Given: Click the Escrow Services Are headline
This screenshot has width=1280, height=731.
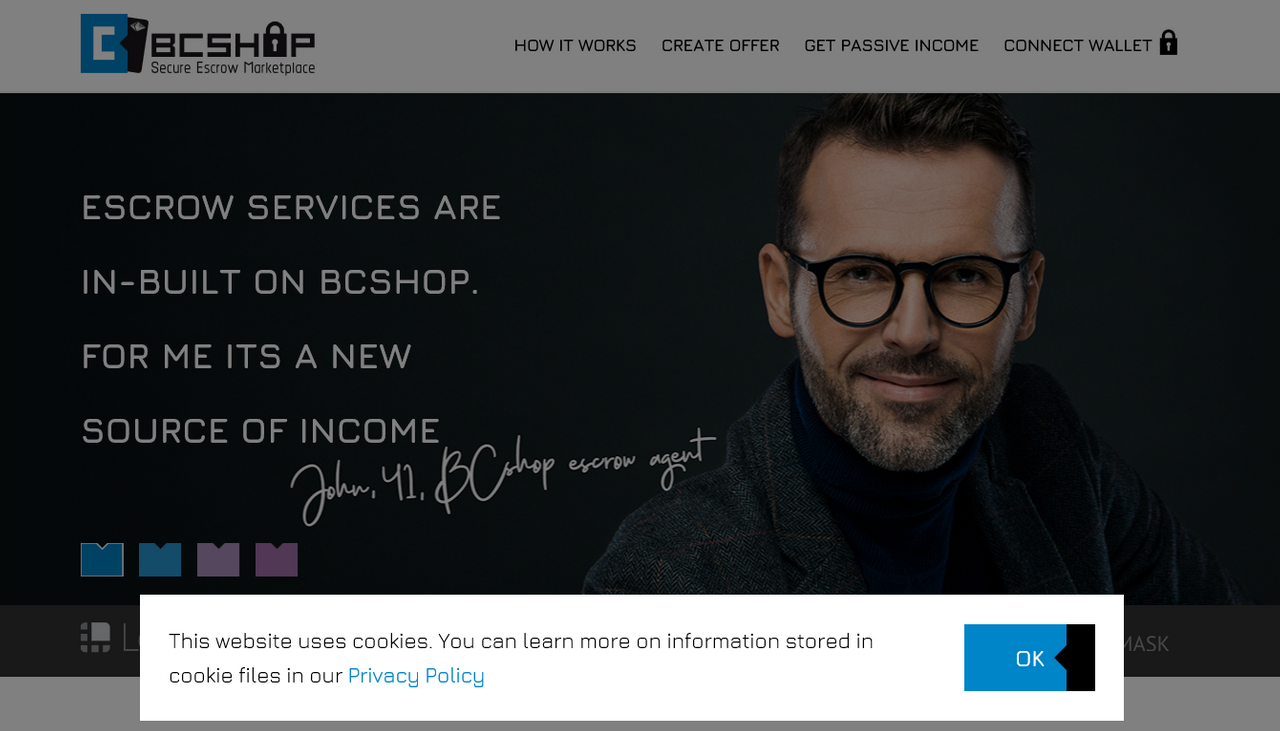Looking at the screenshot, I should (x=291, y=207).
